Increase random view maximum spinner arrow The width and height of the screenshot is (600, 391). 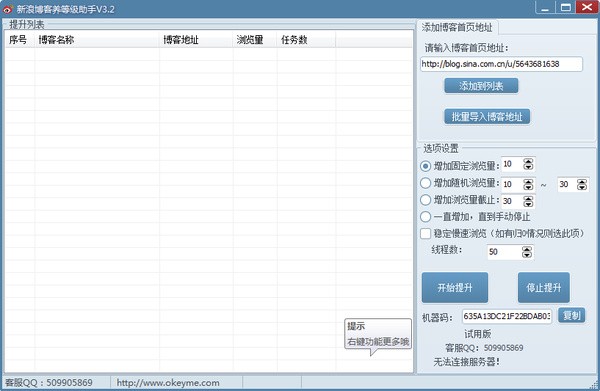[582, 182]
